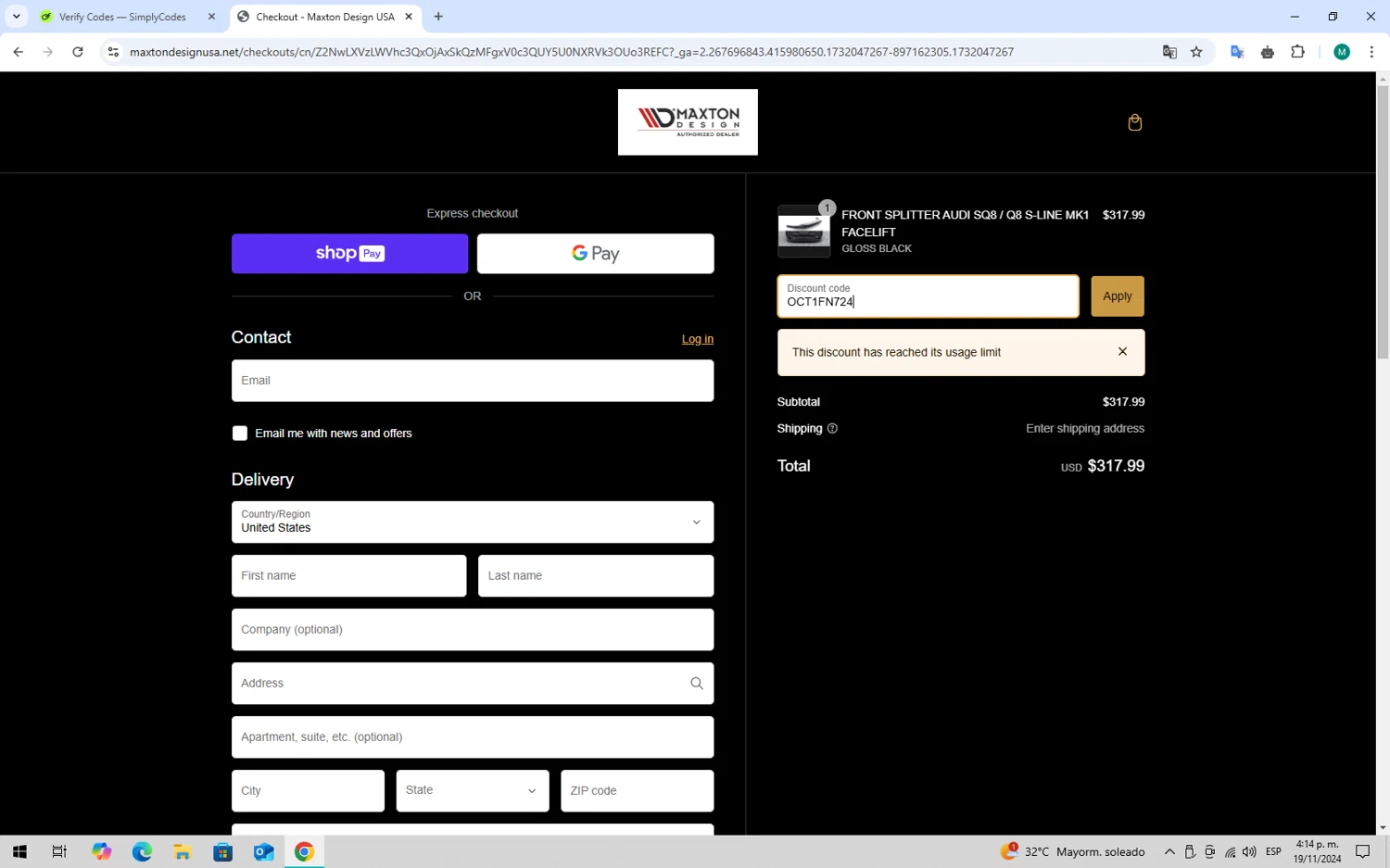
Task: Click the ZIP code field
Action: (x=637, y=791)
